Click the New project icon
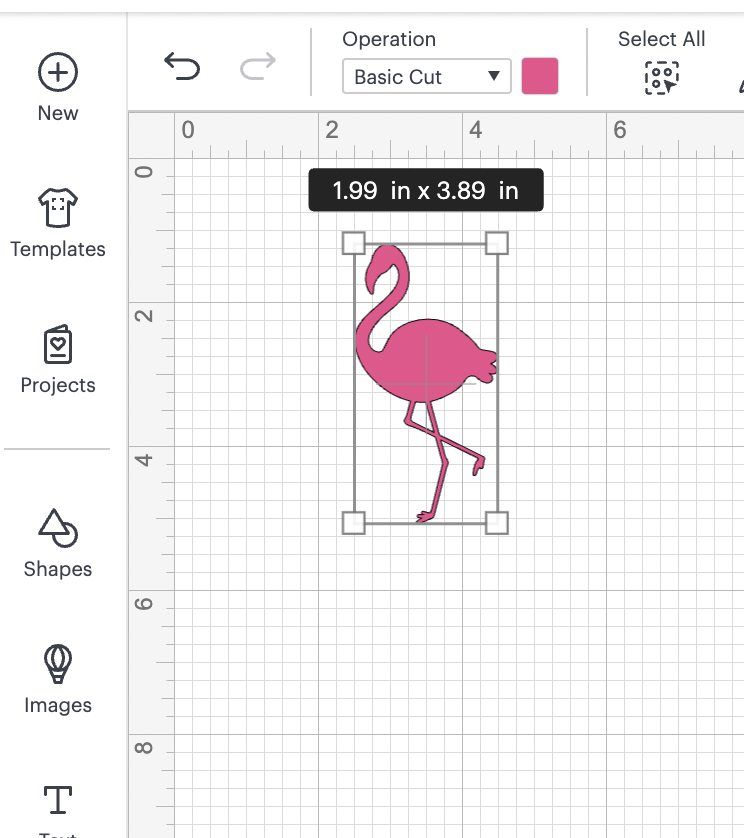The height and width of the screenshot is (838, 744). tap(58, 72)
